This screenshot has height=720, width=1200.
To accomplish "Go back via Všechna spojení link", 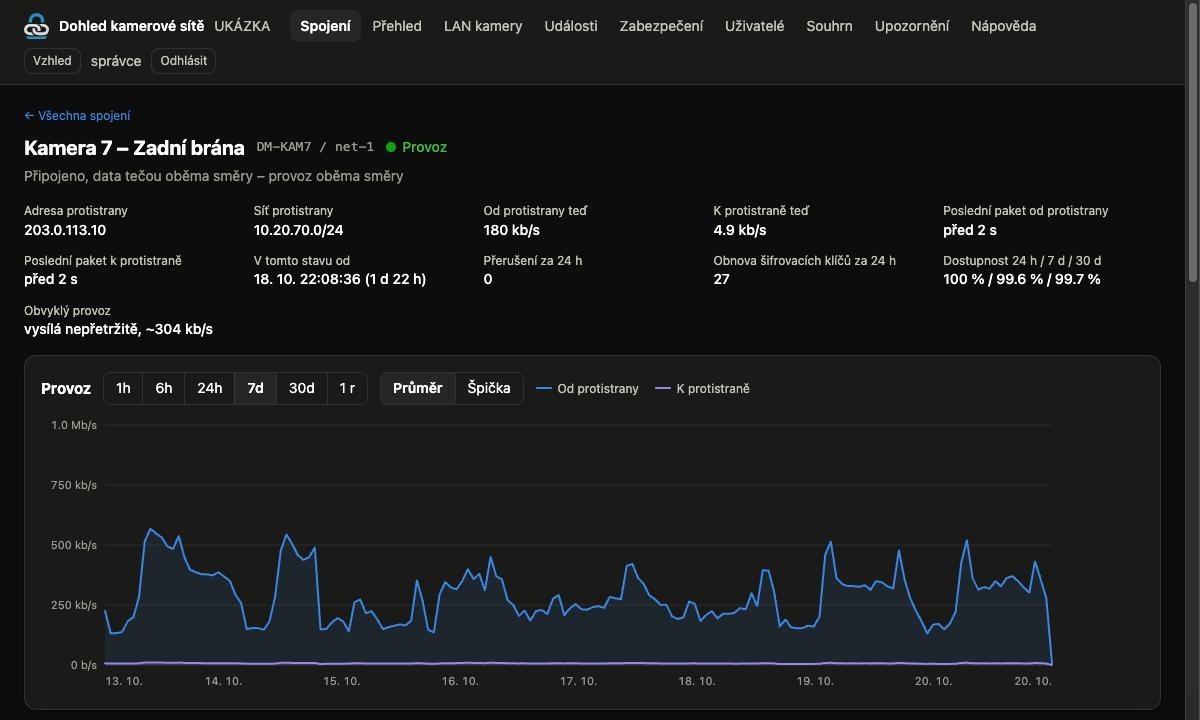I will (77, 116).
